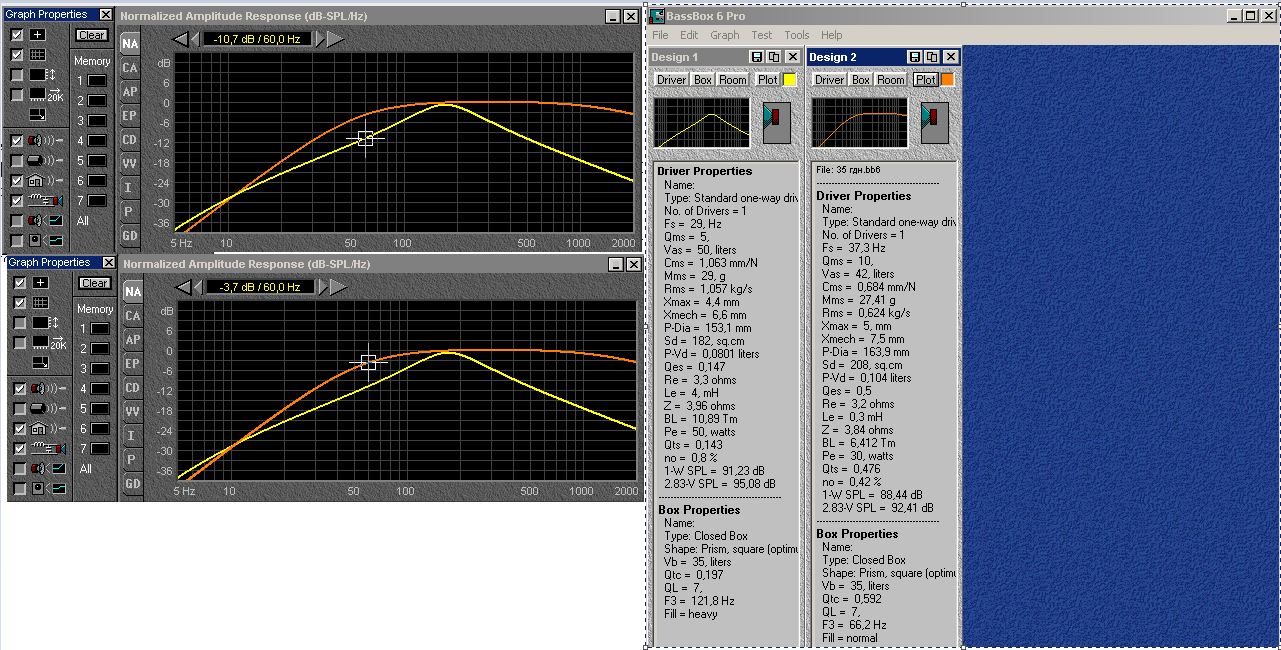Image resolution: width=1281 pixels, height=650 pixels.
Task: Click the Plot button of Design 1
Action: (767, 79)
